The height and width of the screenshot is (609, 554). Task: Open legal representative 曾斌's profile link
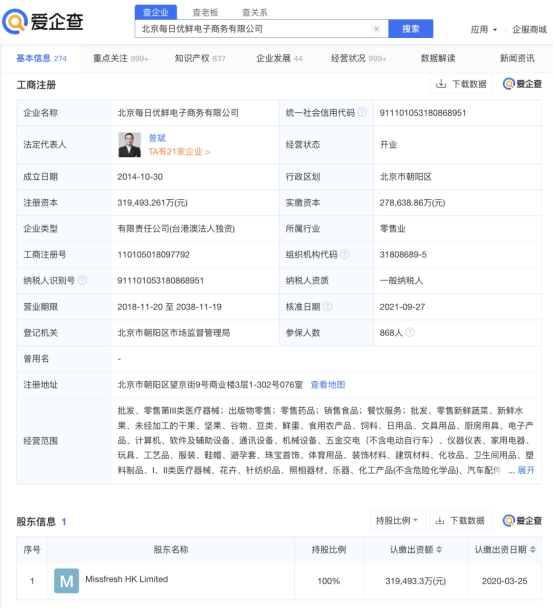point(157,138)
